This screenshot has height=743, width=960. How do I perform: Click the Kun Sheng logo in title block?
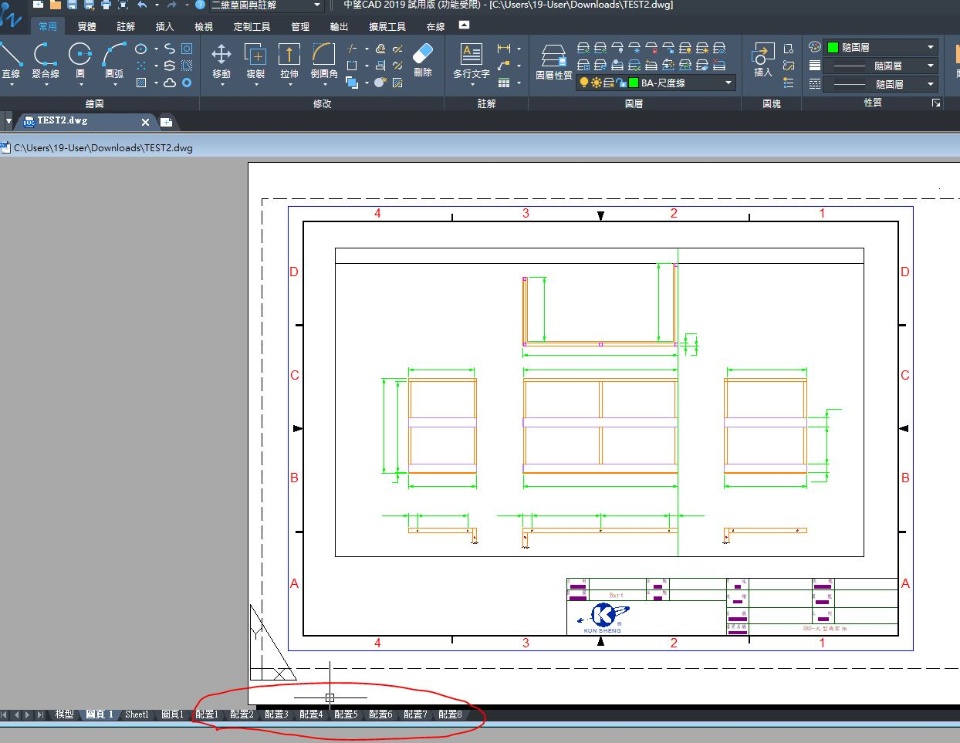point(604,618)
